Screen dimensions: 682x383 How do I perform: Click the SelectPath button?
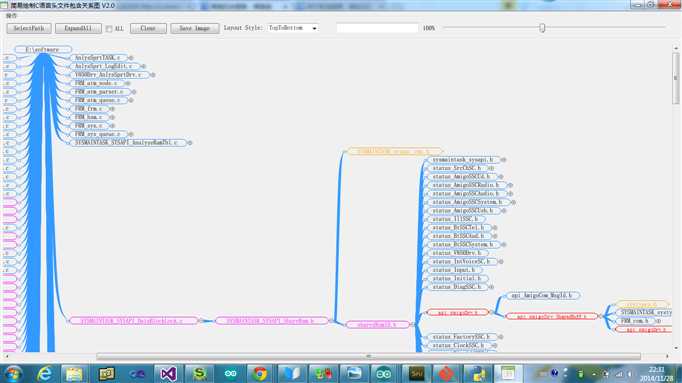29,28
